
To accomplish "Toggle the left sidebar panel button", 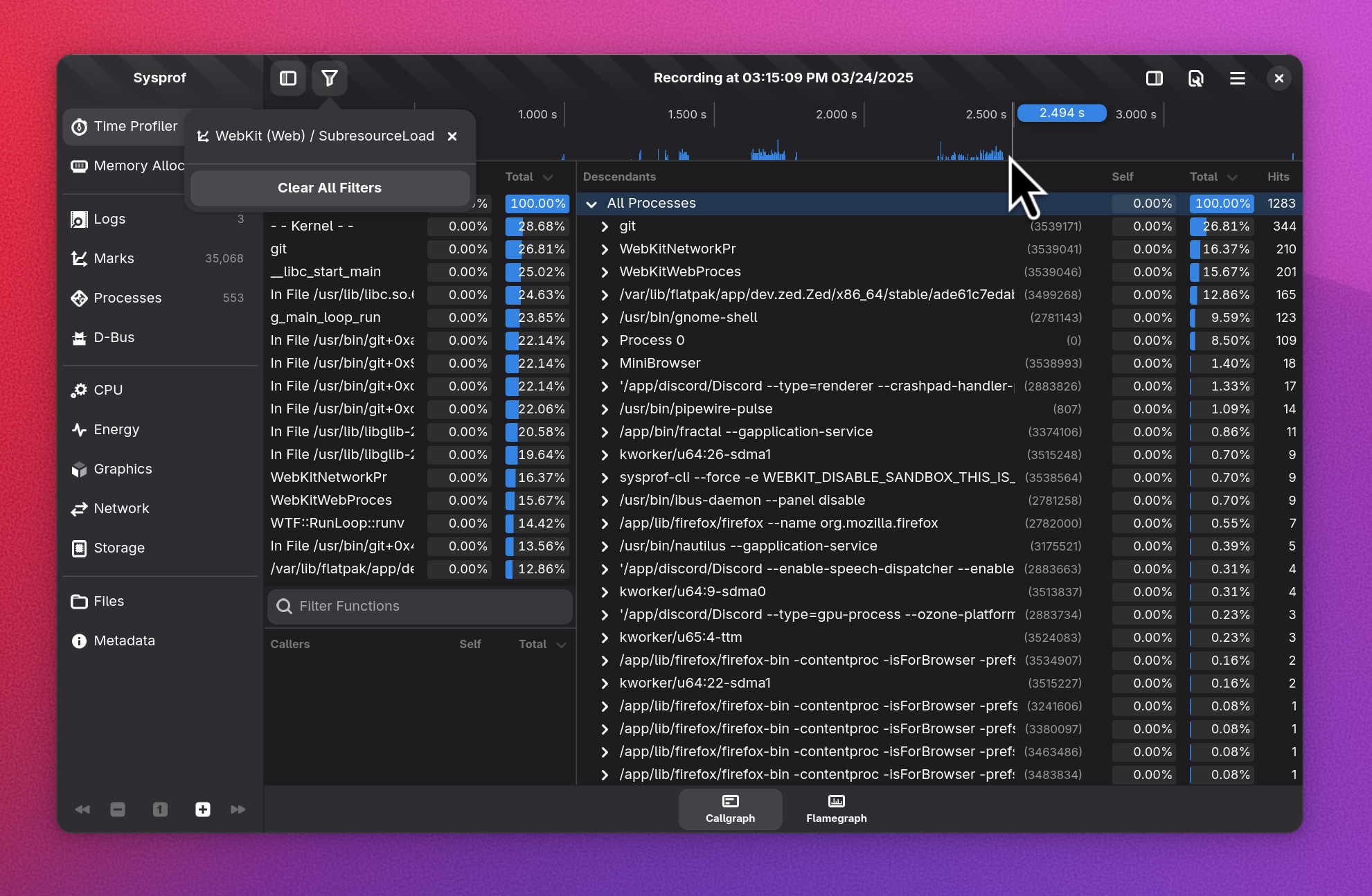I will point(288,78).
